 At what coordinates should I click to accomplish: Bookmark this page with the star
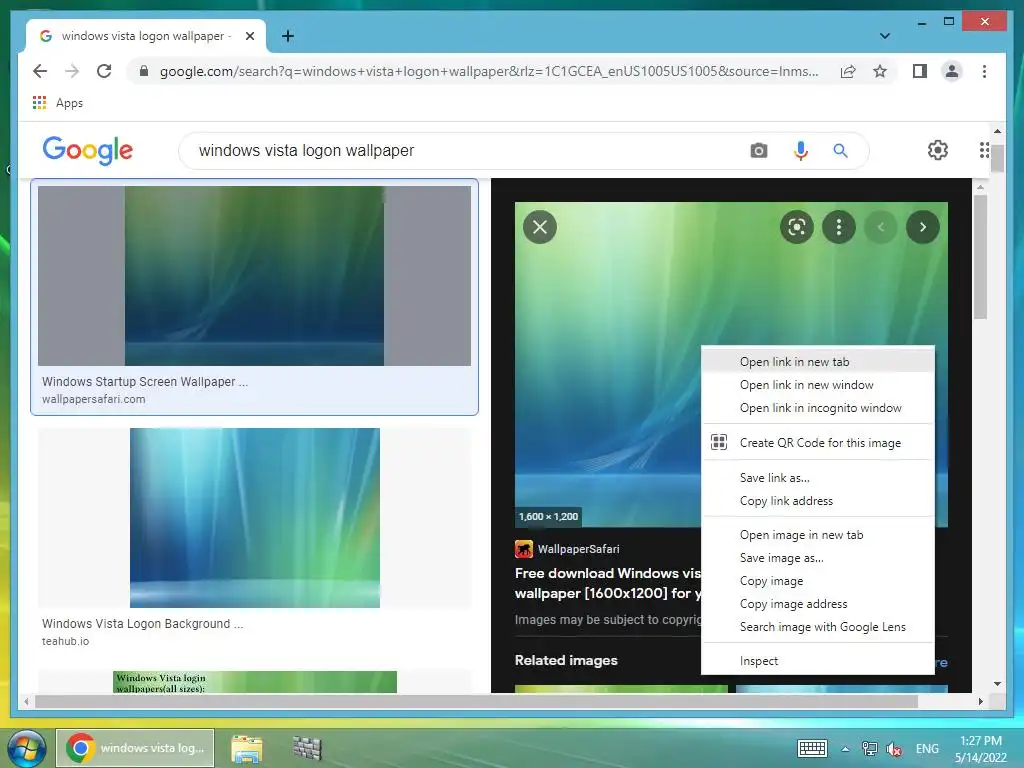tap(880, 71)
